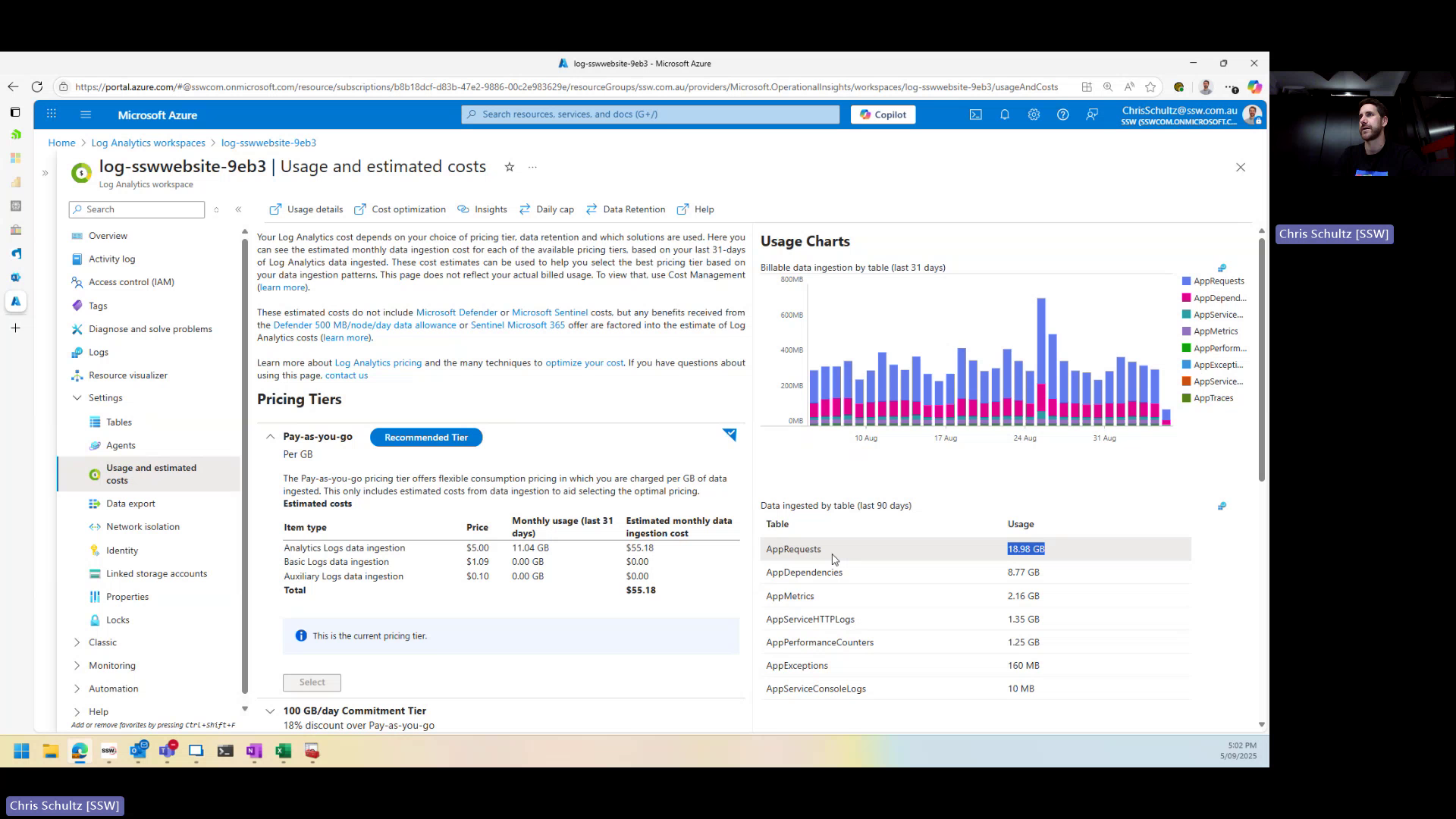
Task: Open Logs menu item
Action: (99, 352)
